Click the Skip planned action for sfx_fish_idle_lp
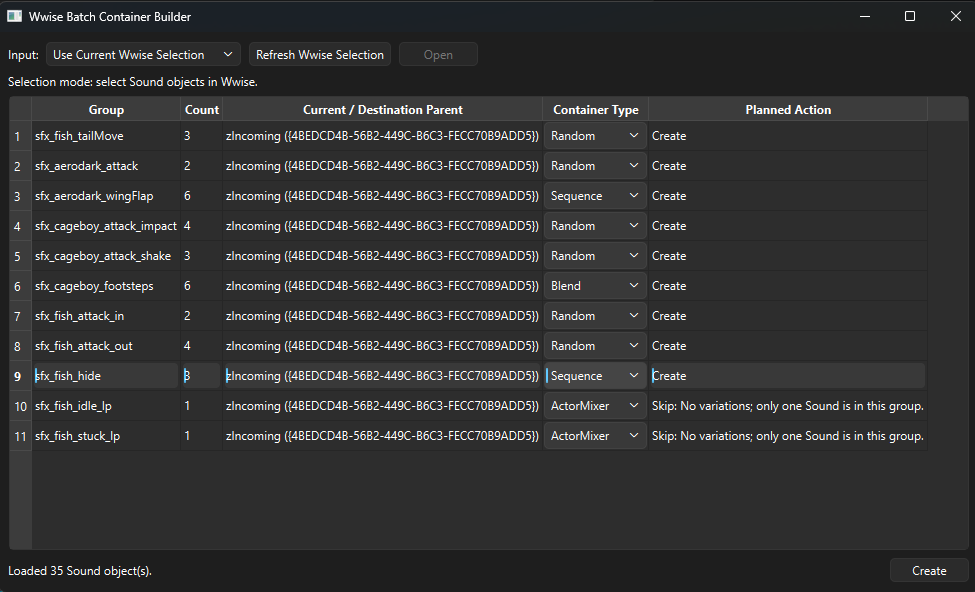Screen dimensions: 975x592 [x=788, y=405]
